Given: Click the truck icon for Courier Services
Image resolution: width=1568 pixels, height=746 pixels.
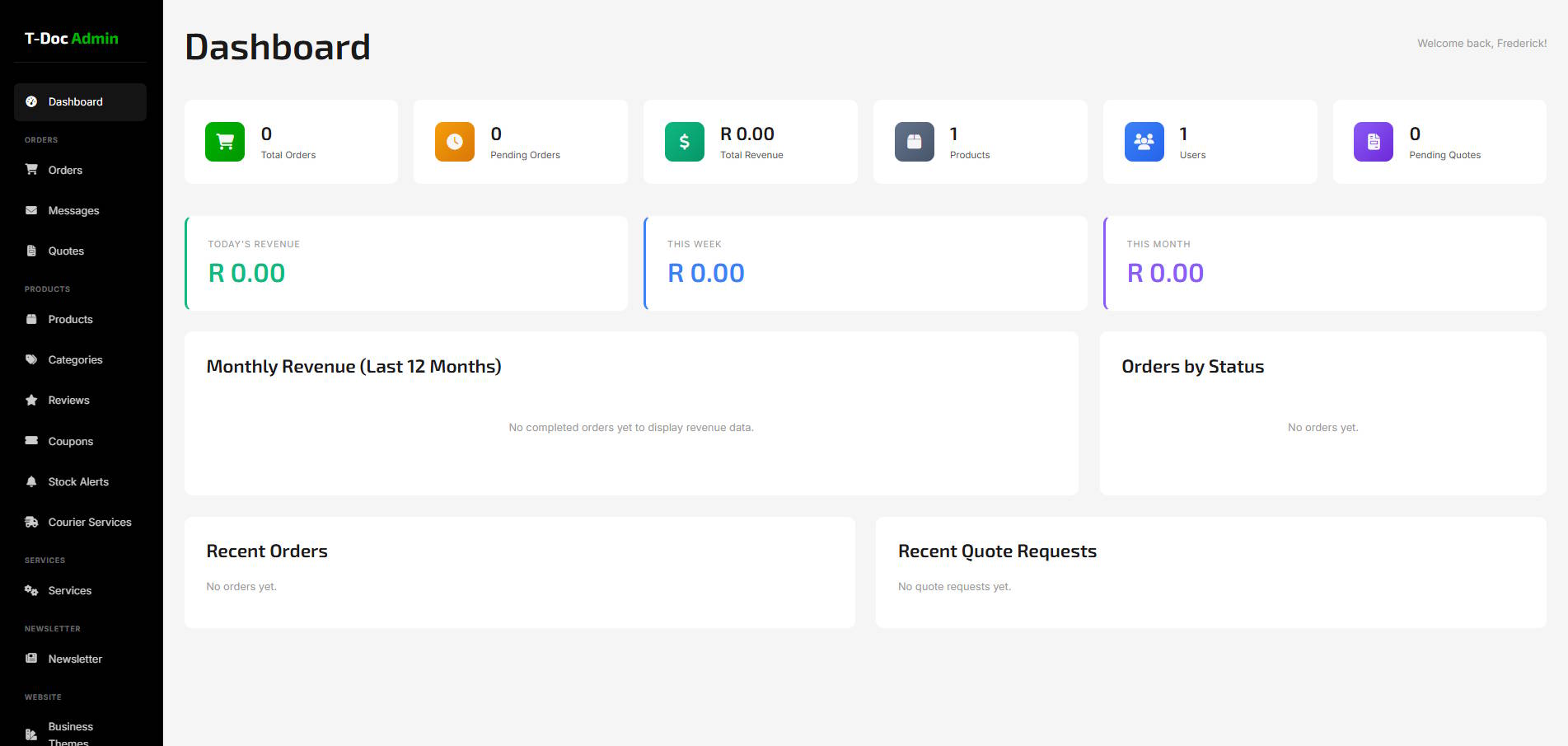Looking at the screenshot, I should [x=31, y=523].
